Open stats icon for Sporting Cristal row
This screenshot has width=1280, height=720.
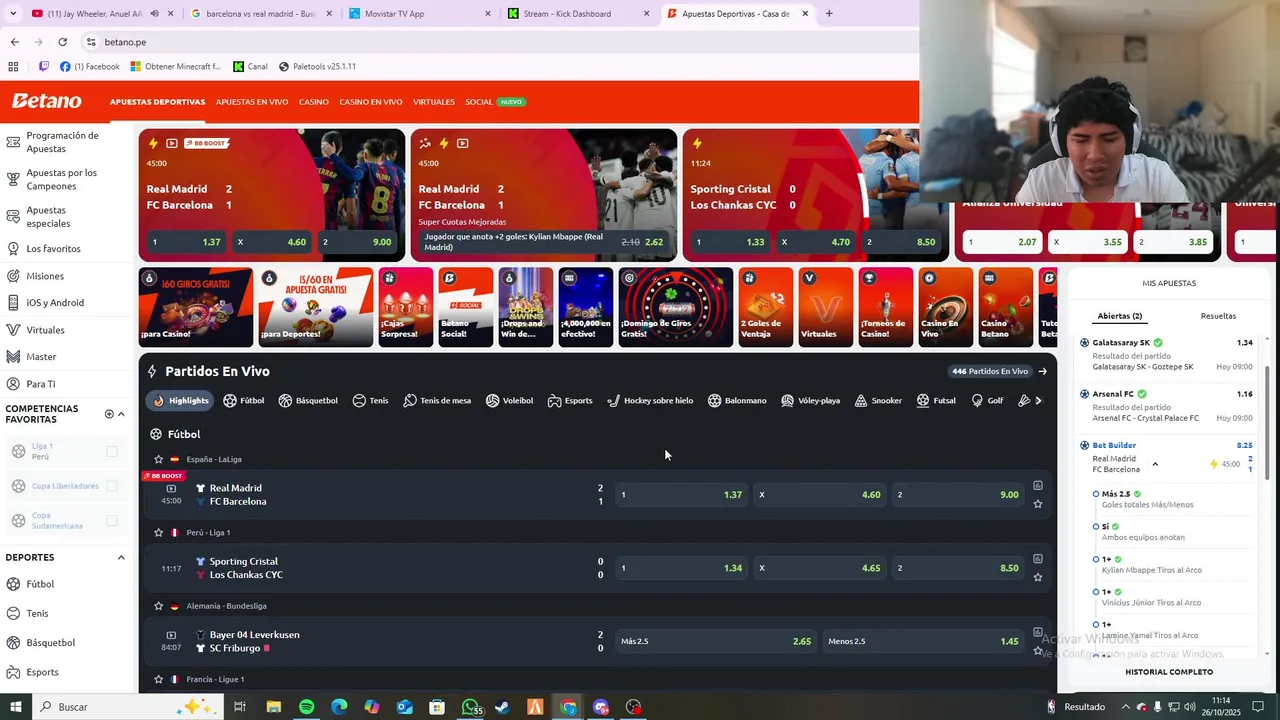pyautogui.click(x=1038, y=559)
